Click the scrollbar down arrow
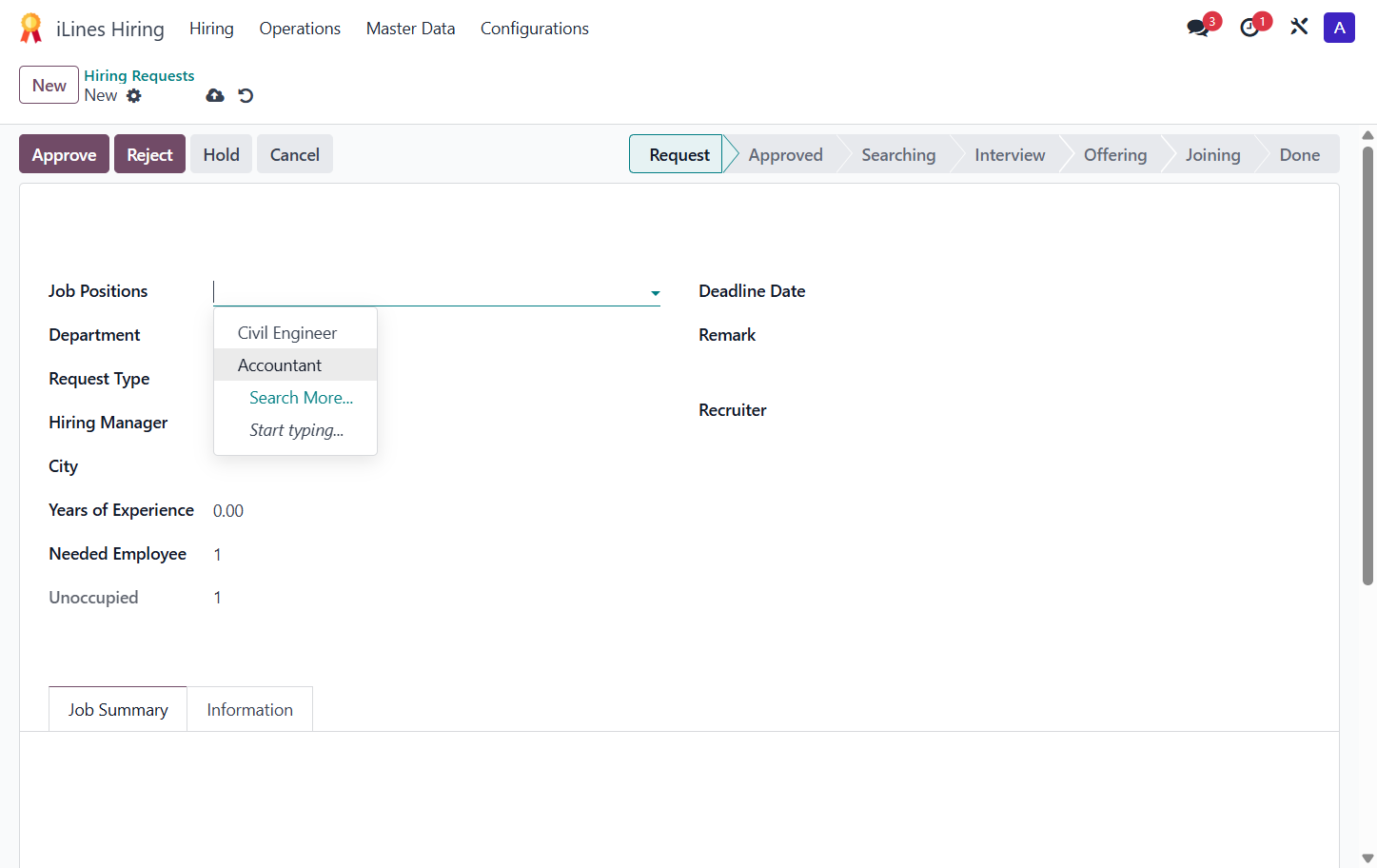 pos(1367,858)
